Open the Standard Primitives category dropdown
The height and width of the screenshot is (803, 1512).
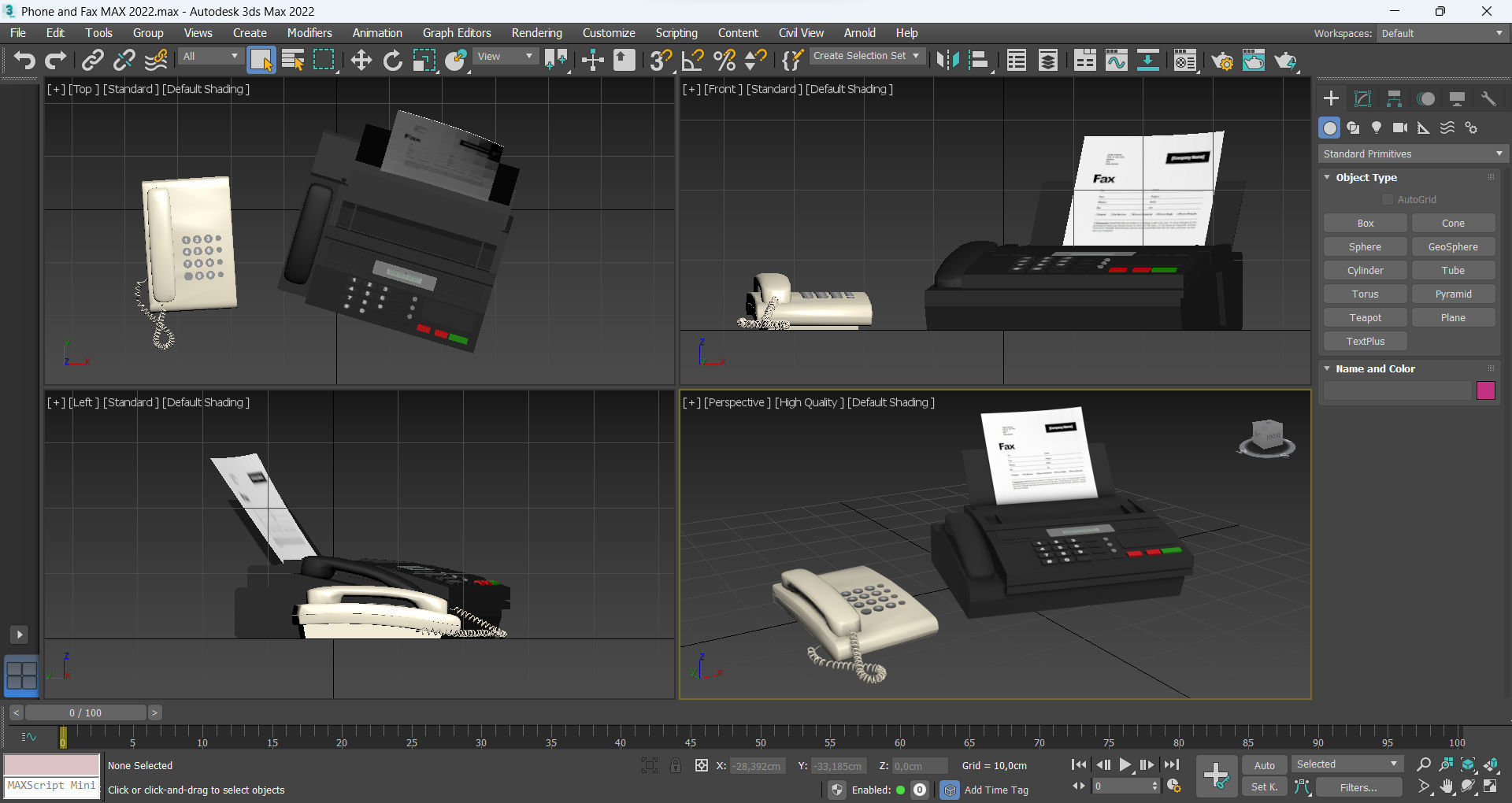[1413, 154]
